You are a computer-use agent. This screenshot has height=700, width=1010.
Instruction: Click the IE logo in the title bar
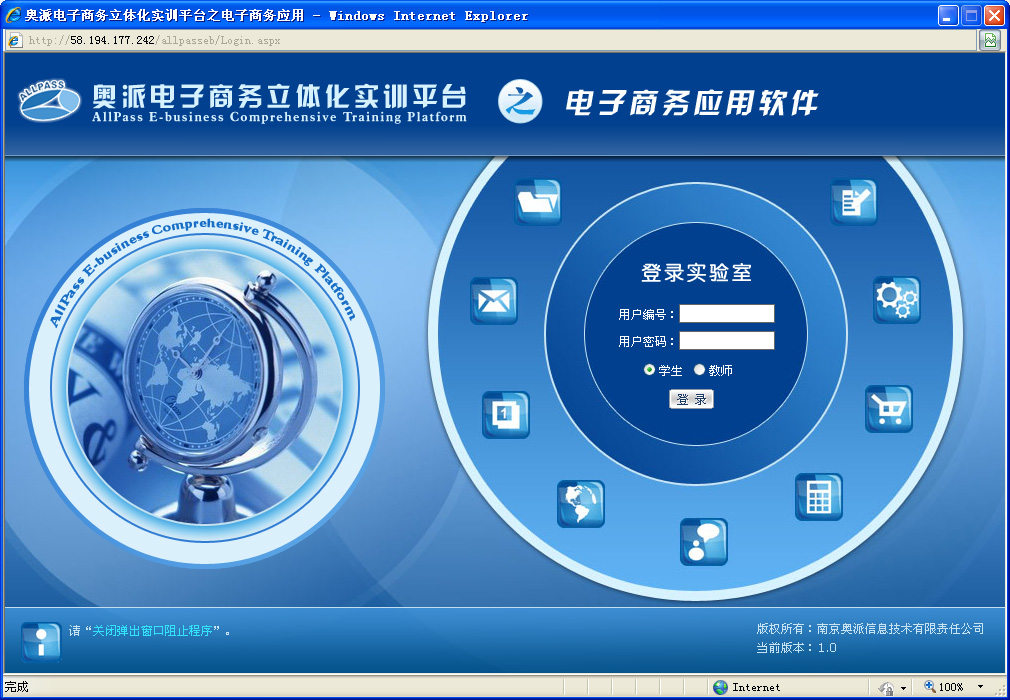point(13,15)
